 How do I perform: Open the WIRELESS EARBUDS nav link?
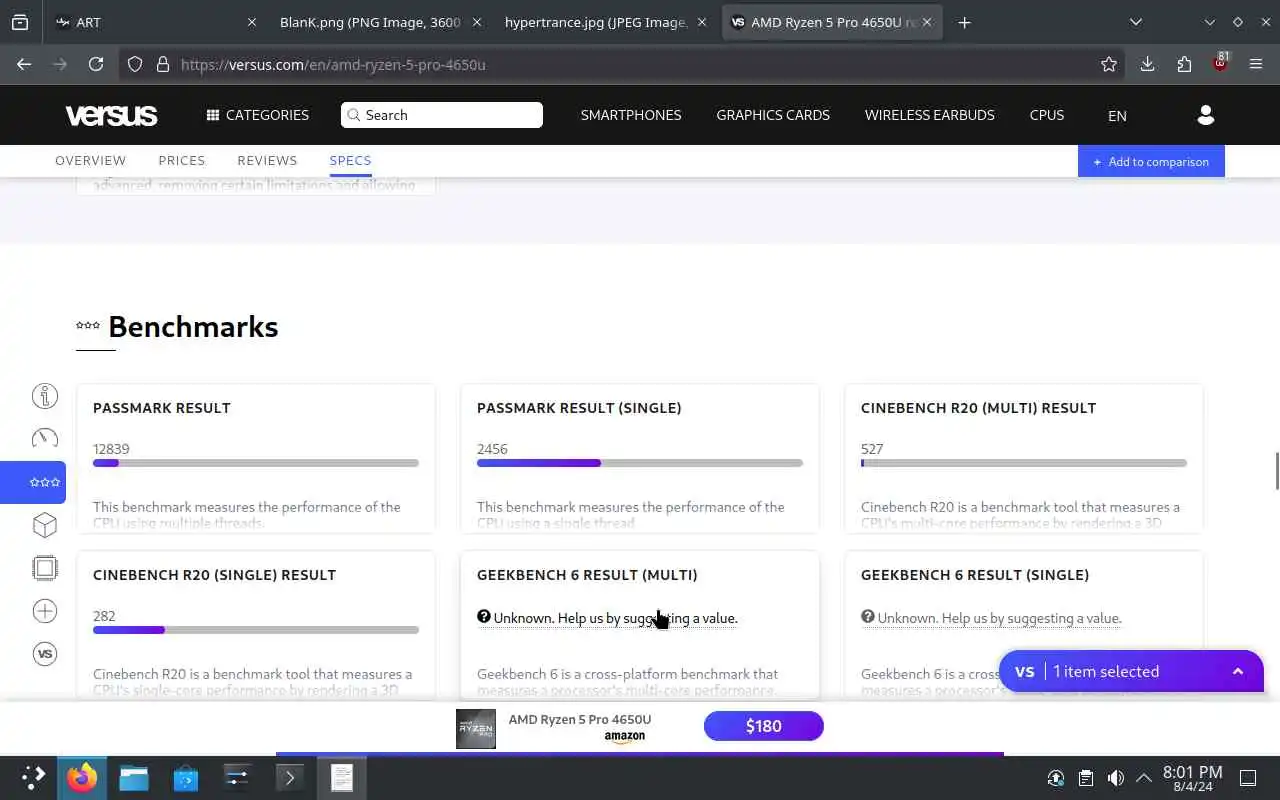point(929,115)
